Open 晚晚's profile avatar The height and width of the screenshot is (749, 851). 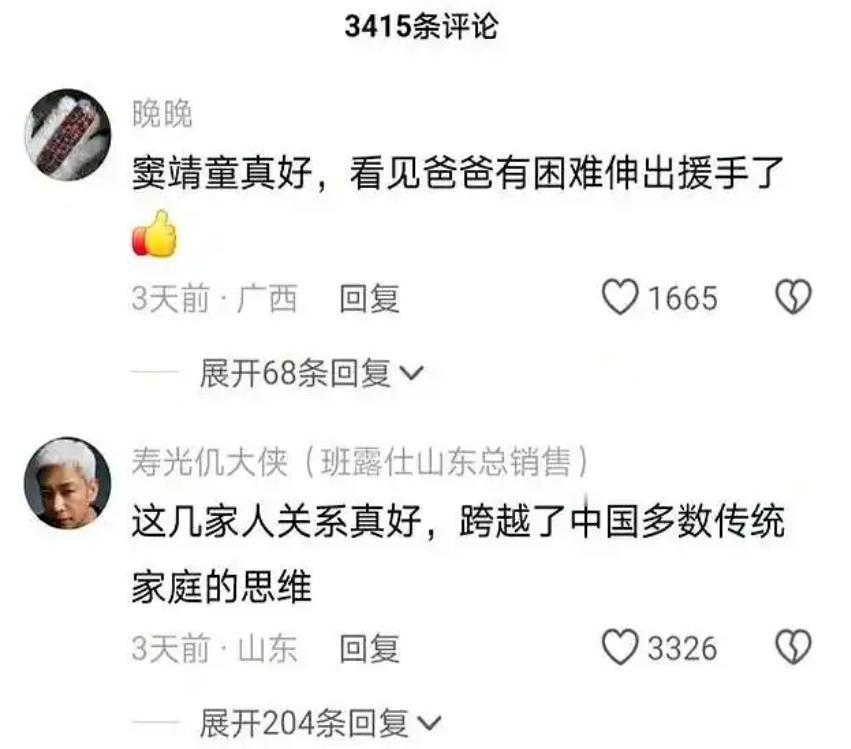click(68, 134)
